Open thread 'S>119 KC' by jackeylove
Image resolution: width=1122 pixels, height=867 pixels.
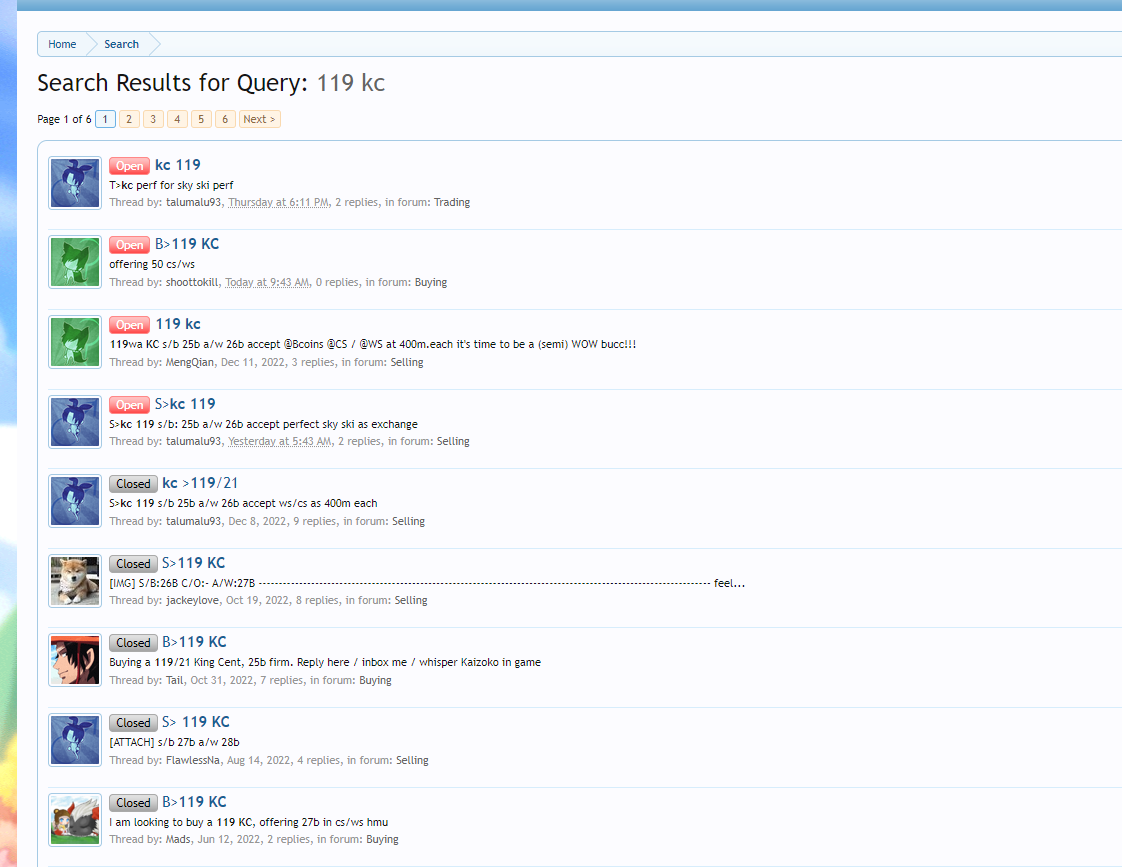tap(193, 563)
